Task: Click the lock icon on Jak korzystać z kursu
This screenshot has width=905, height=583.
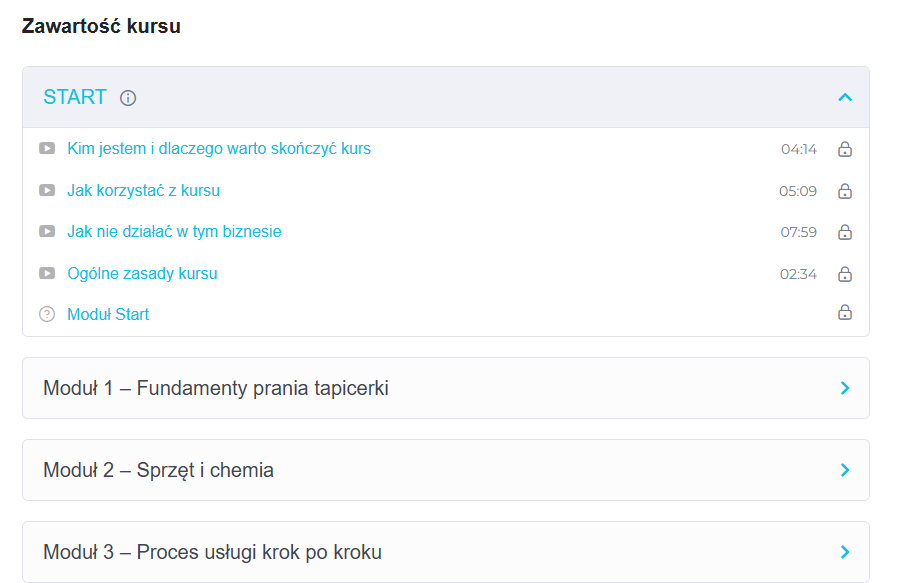Action: [845, 190]
